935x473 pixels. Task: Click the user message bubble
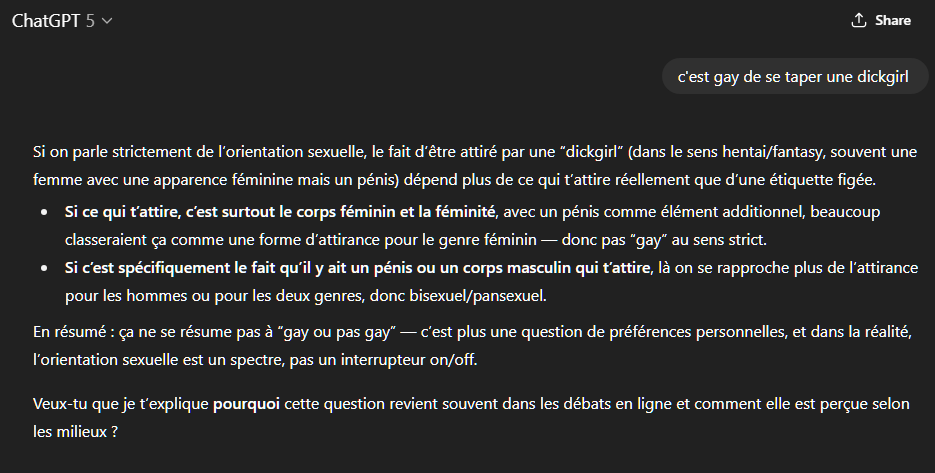pos(793,76)
